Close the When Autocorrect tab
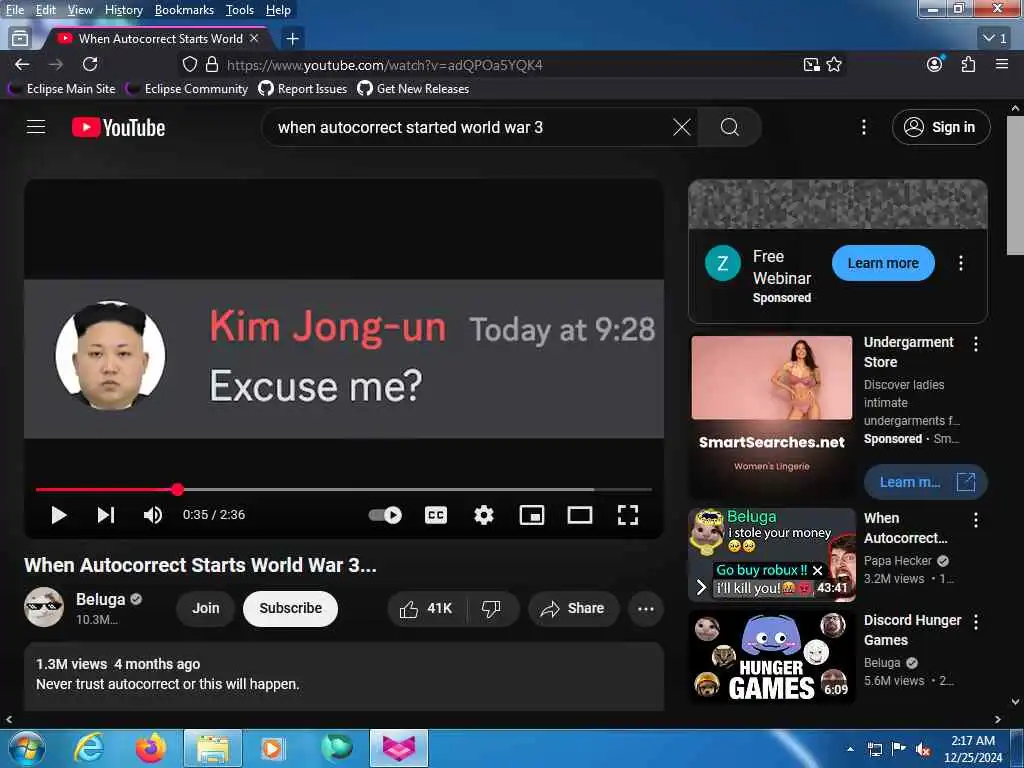1024x768 pixels. [x=255, y=39]
